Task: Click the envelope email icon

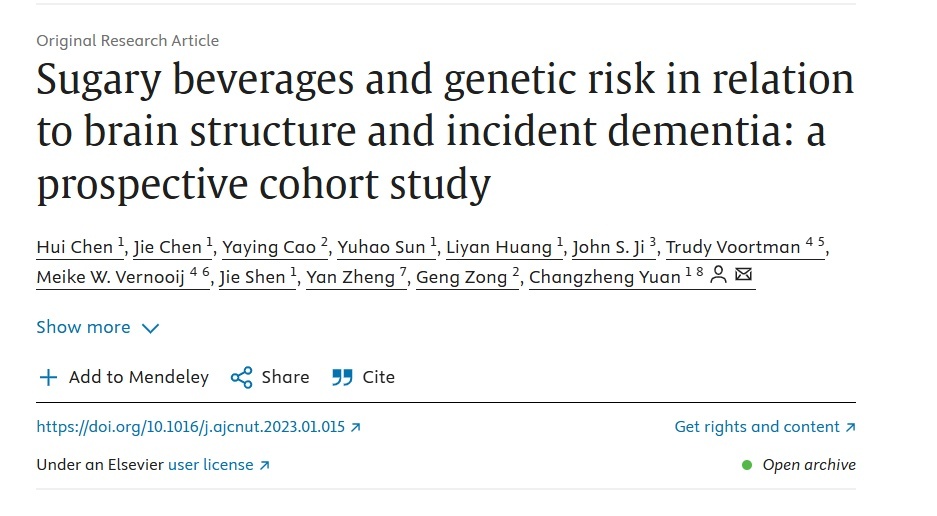Action: click(x=743, y=276)
